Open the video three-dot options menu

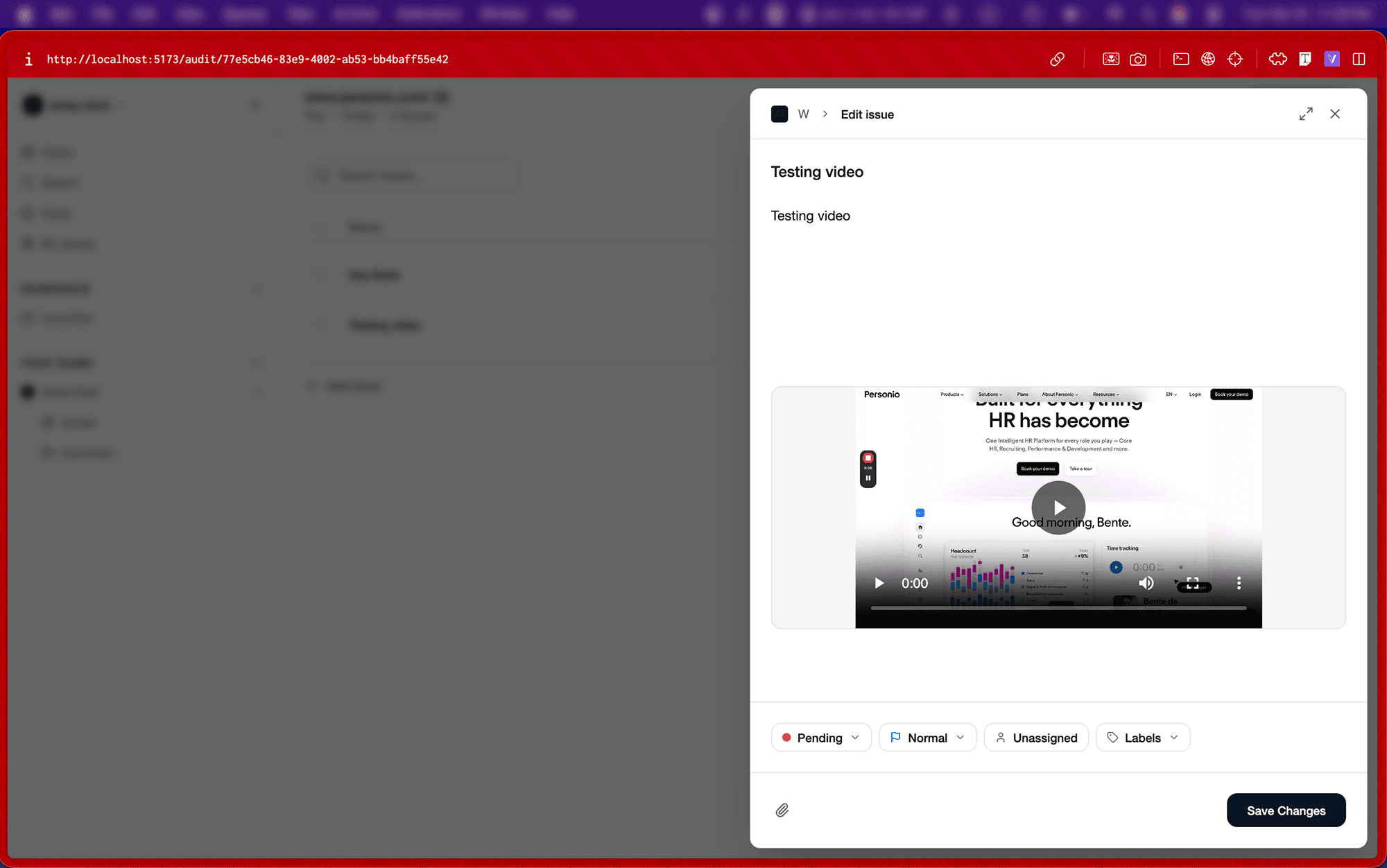[1239, 583]
